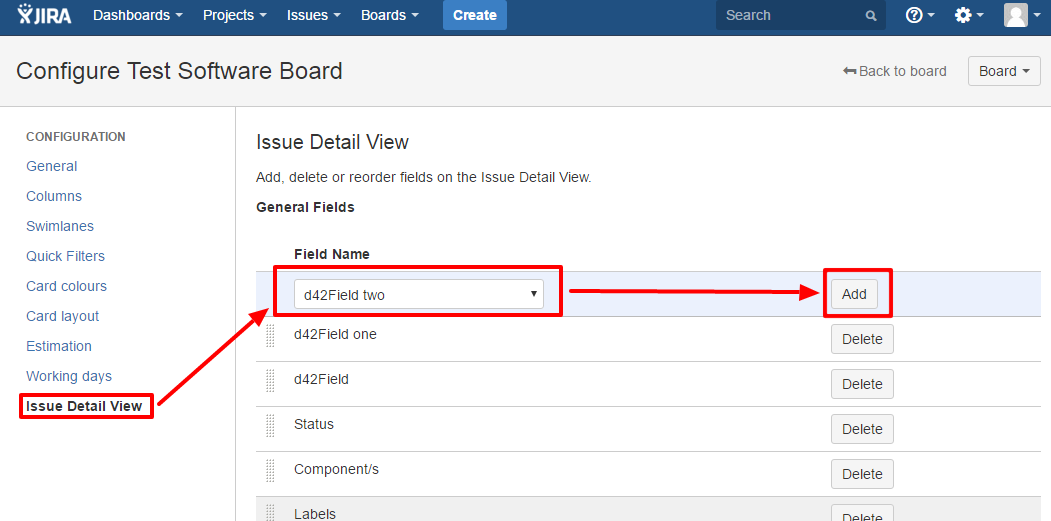Click the Status row text
Screen dimensions: 1051x521
coord(314,424)
